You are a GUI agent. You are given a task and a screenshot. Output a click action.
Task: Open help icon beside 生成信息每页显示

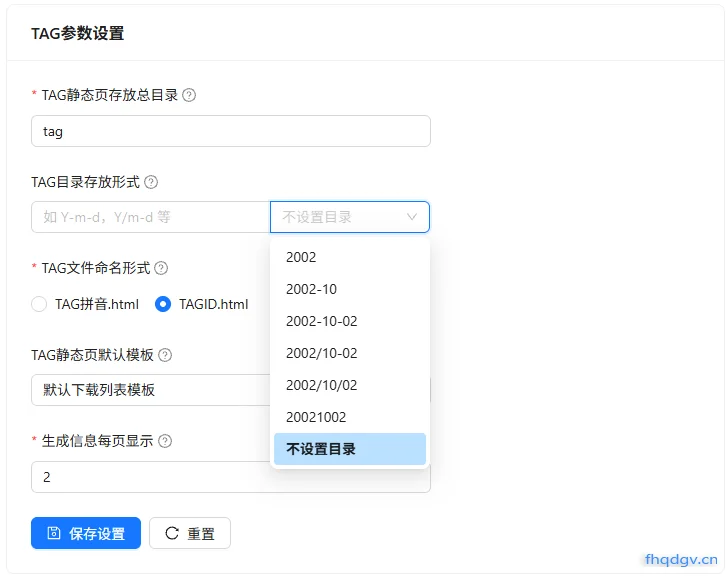point(165,441)
